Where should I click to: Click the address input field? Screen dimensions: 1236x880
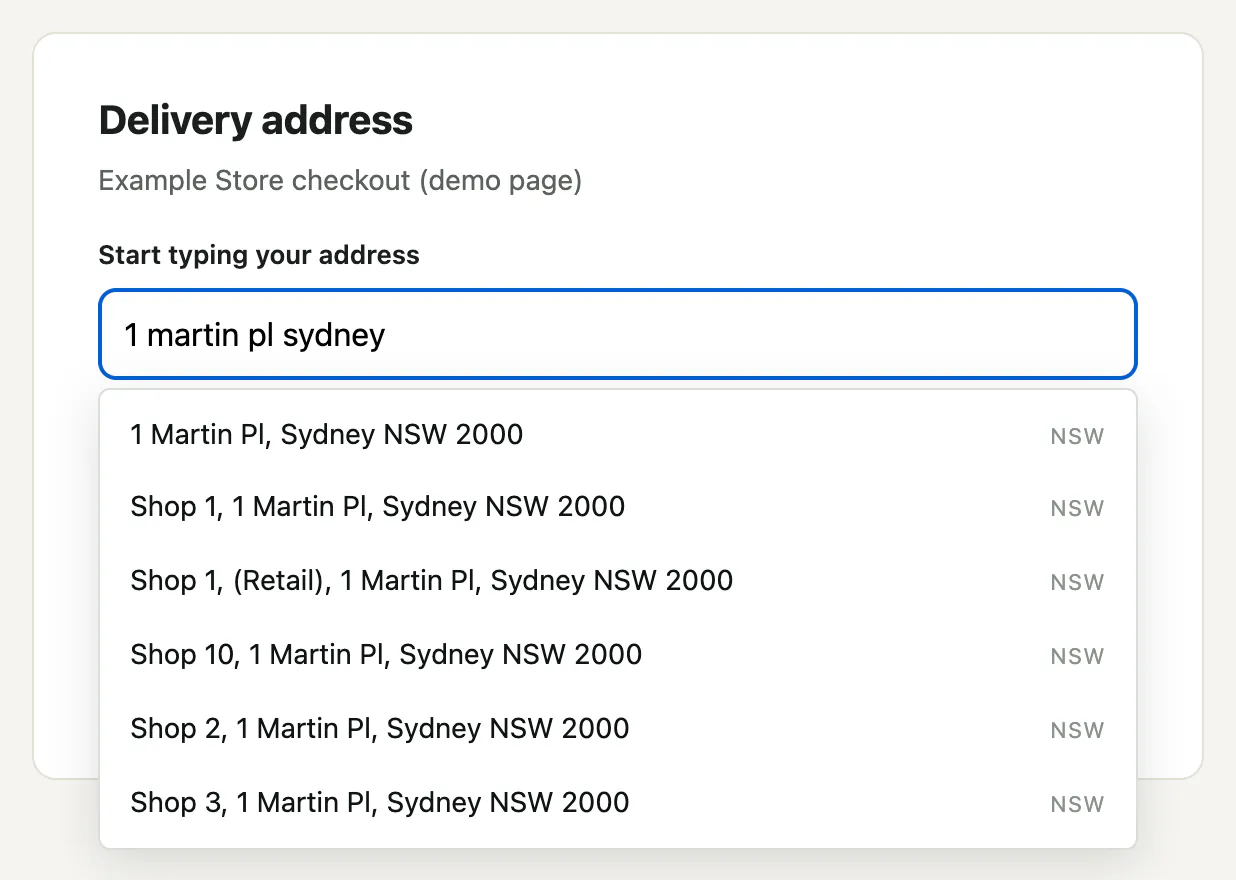[618, 334]
